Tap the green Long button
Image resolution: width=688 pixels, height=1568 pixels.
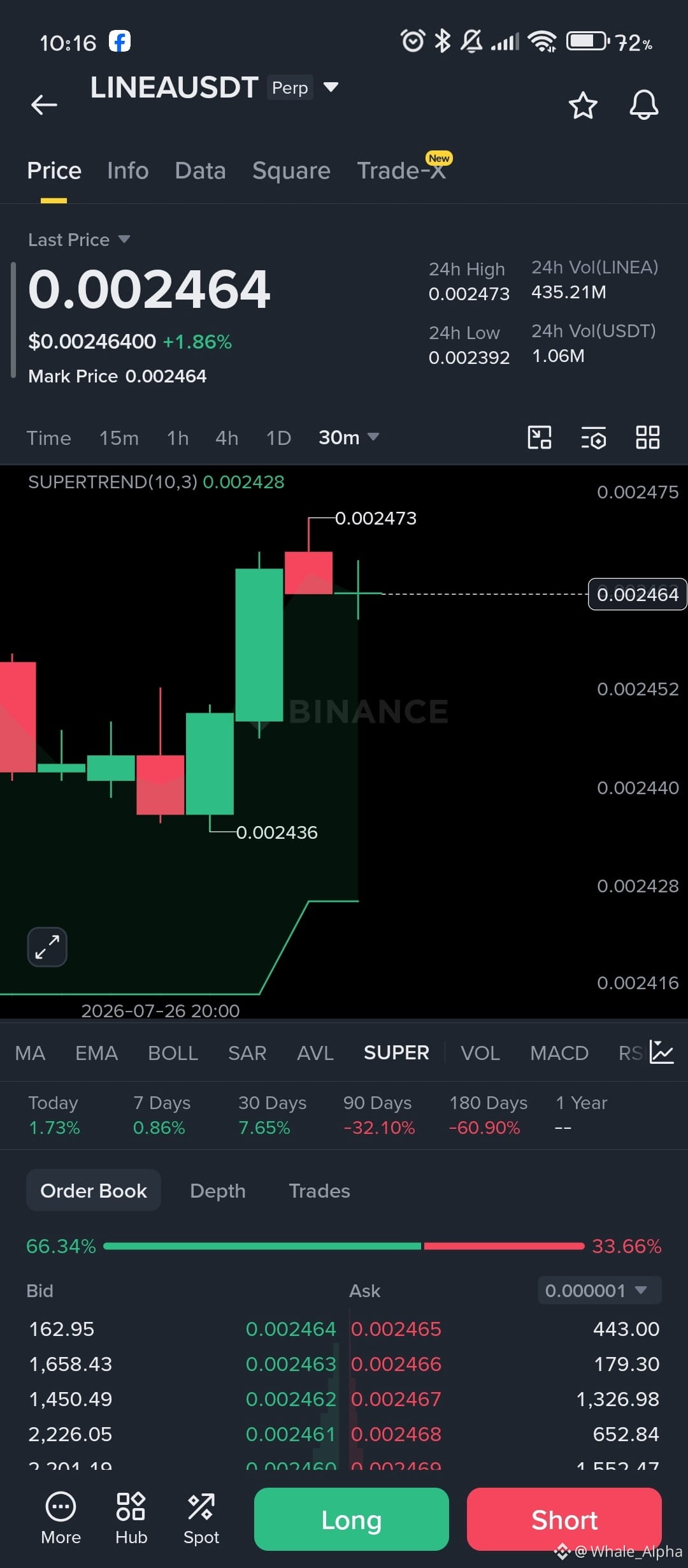352,1519
